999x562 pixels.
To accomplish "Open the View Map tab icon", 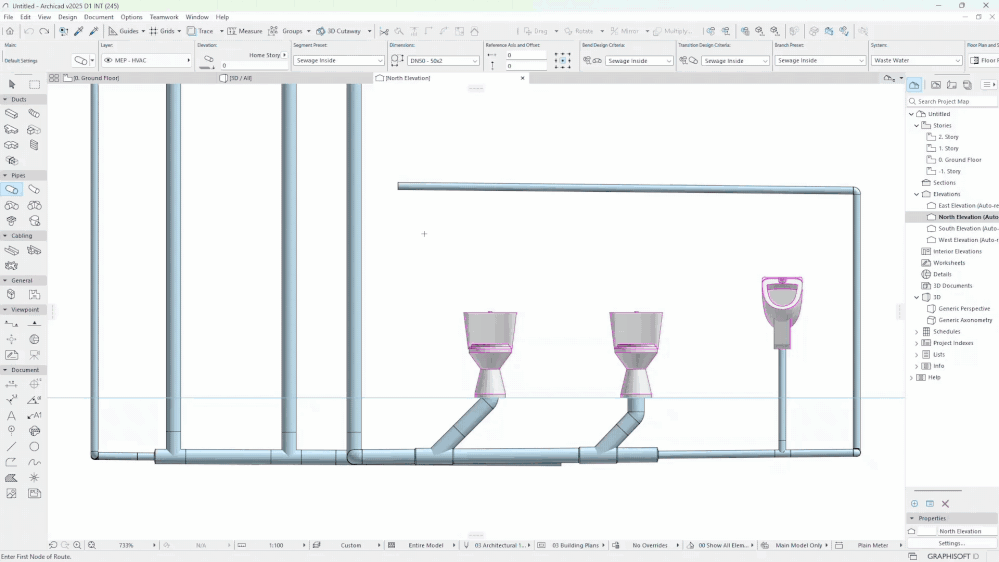I will pos(936,85).
